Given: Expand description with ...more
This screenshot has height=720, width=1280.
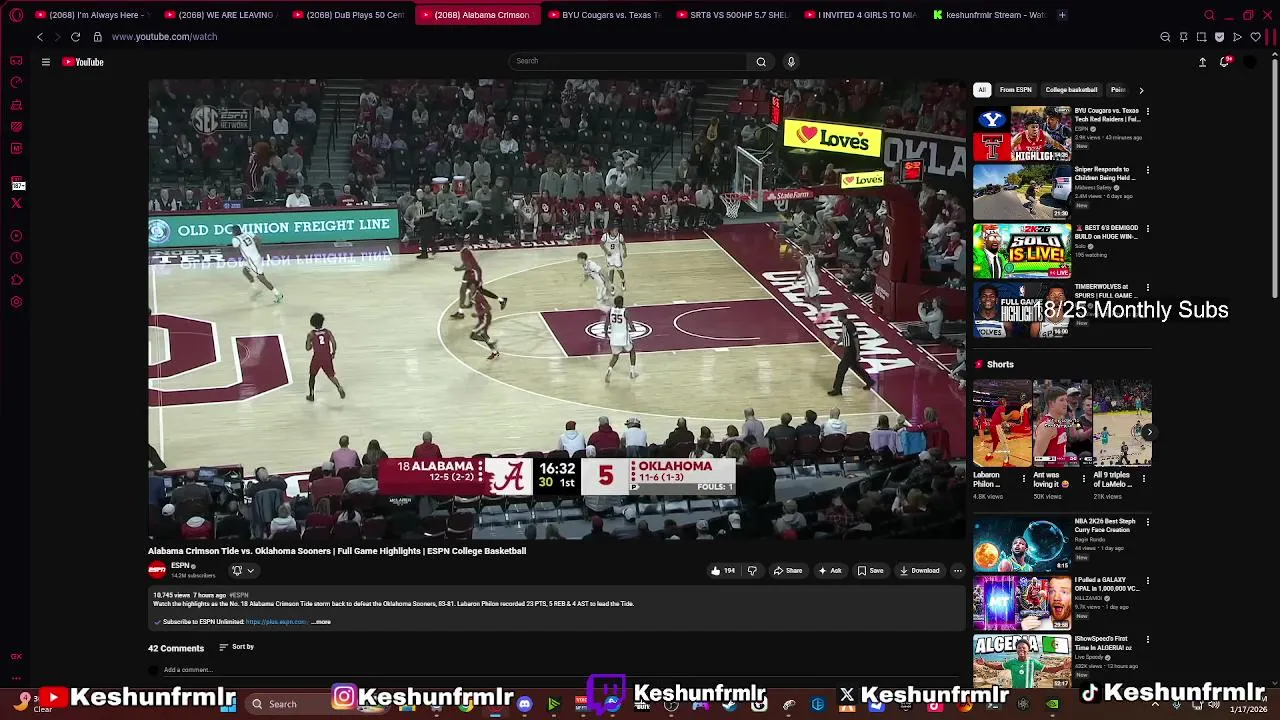Looking at the screenshot, I should click(321, 622).
